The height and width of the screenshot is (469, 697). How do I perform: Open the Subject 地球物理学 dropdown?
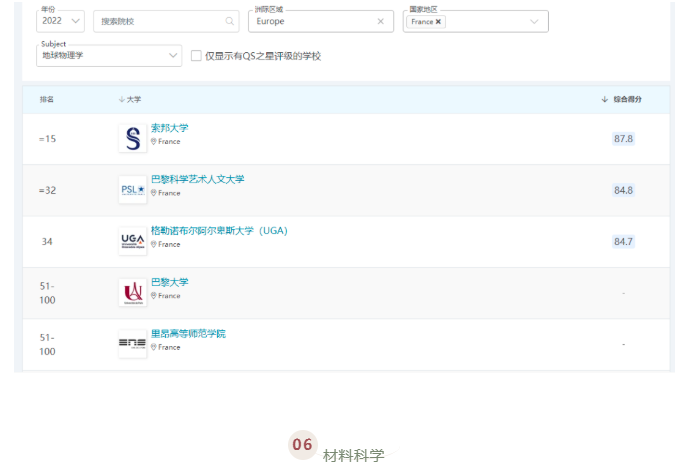coord(109,56)
